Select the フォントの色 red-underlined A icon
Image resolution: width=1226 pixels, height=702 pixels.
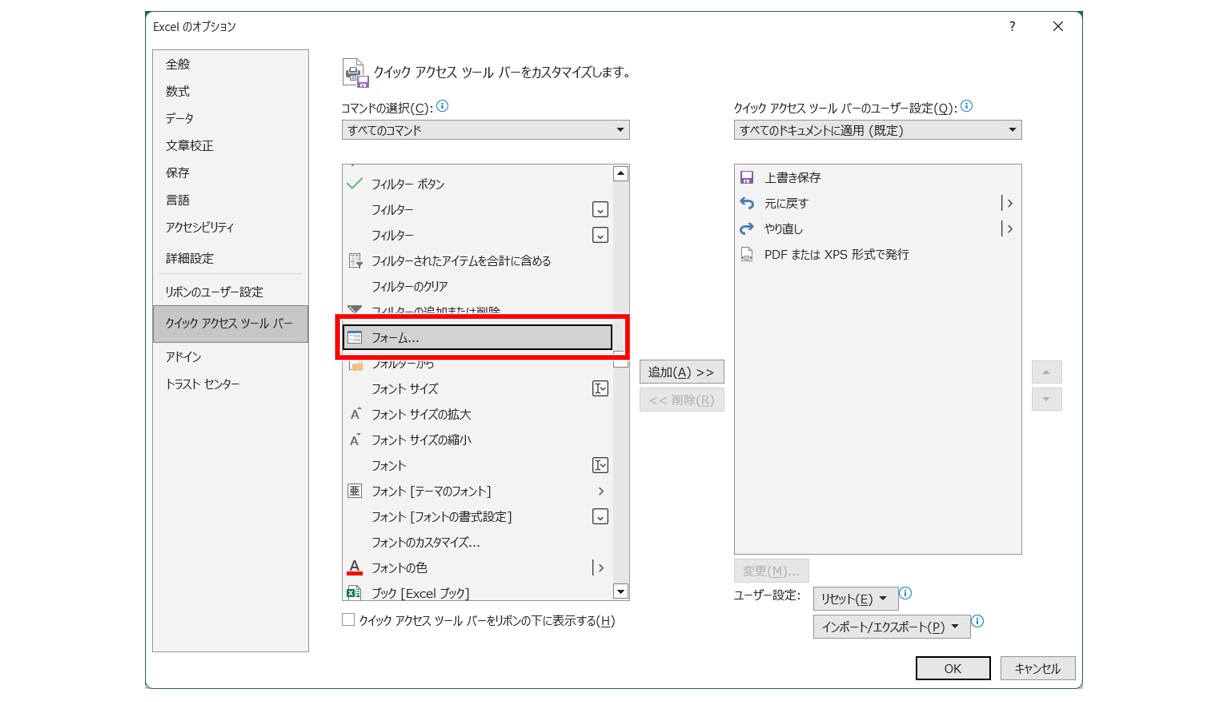pos(354,568)
